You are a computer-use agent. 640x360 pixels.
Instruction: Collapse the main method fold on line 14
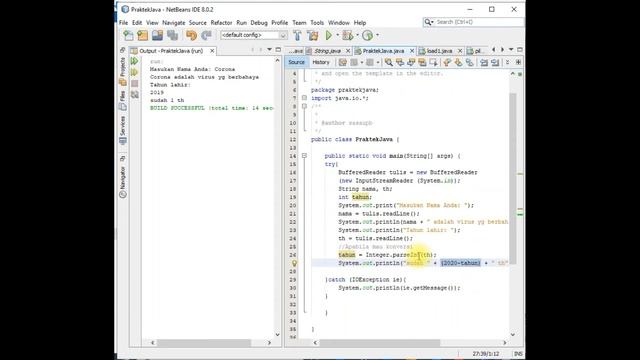304,156
